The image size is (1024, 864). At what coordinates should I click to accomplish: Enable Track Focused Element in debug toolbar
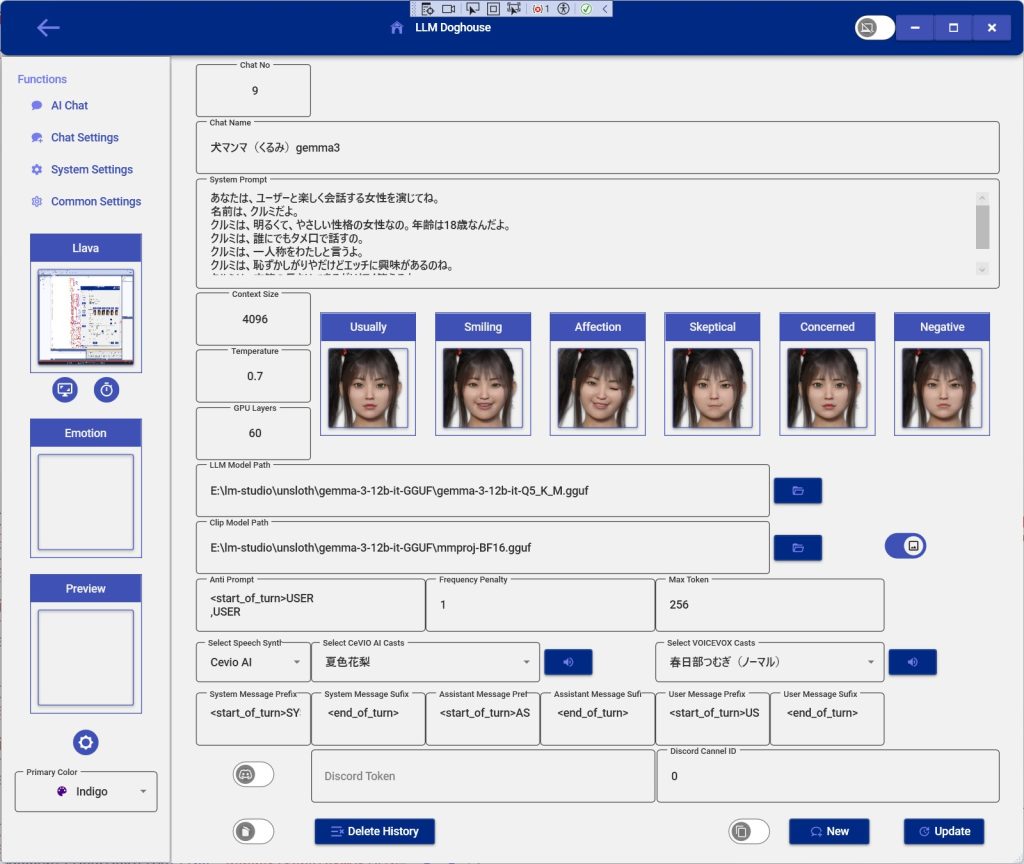pos(514,8)
